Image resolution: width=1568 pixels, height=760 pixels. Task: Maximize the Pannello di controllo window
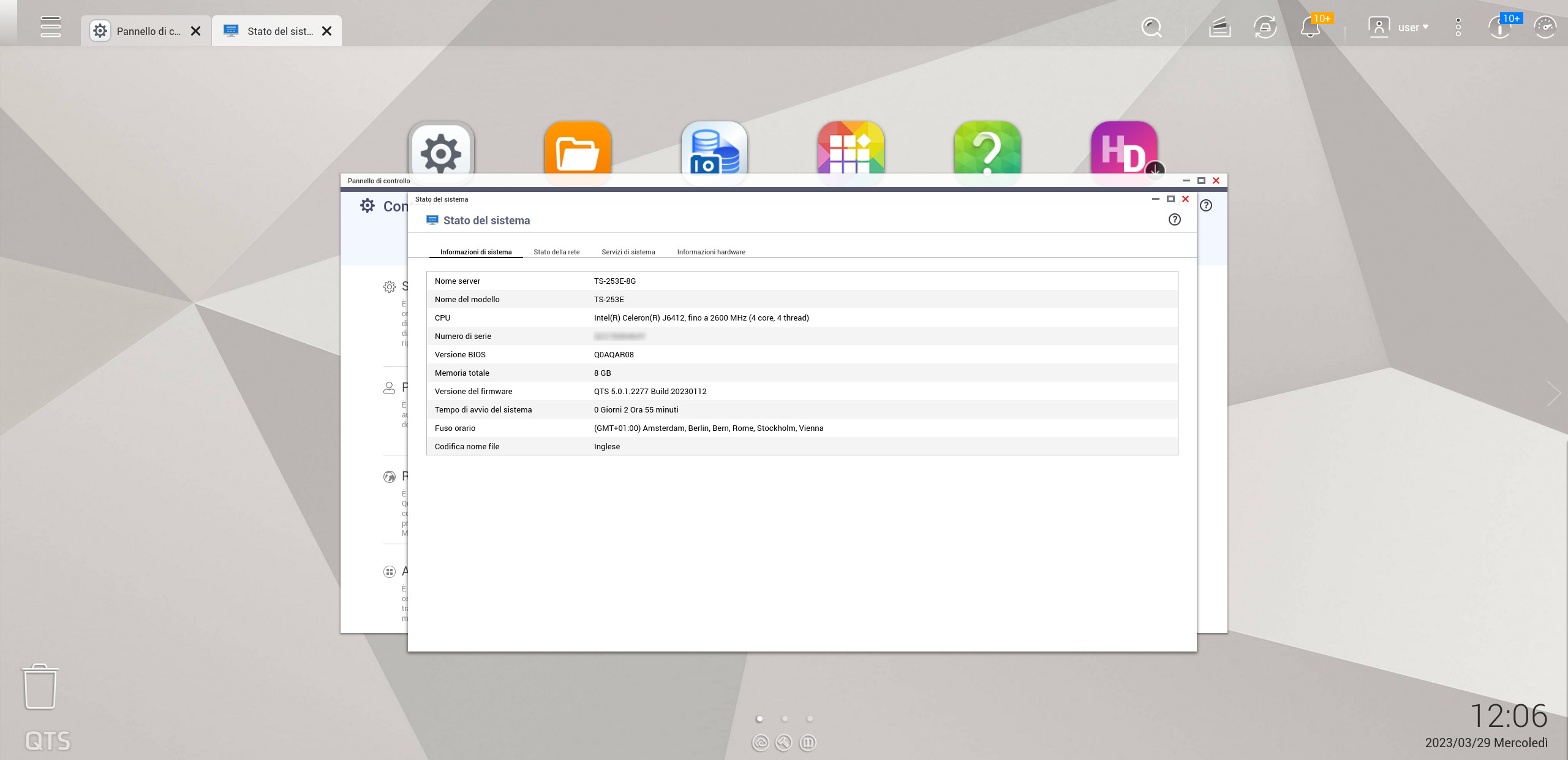[x=1201, y=180]
